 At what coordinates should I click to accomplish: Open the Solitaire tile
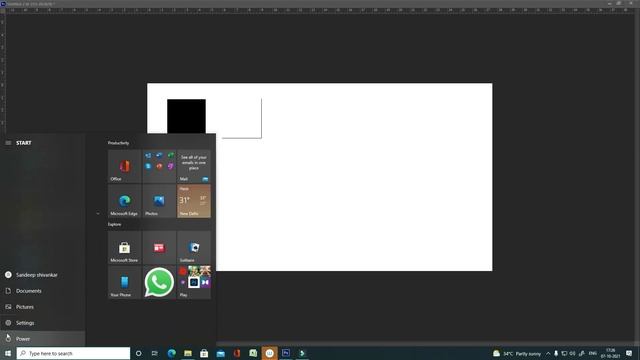tap(194, 247)
